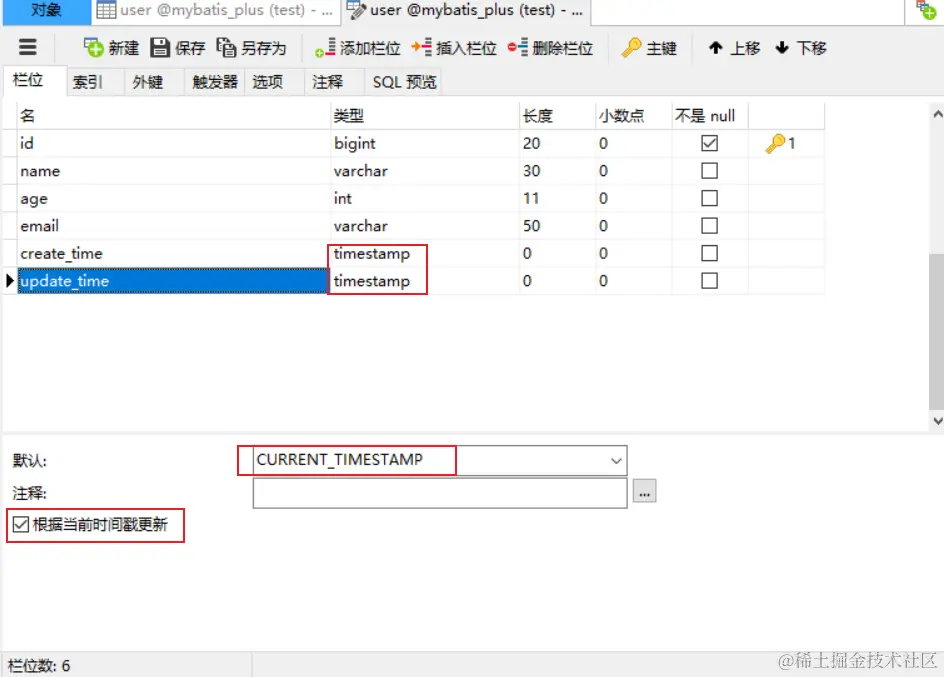This screenshot has height=677, width=944.
Task: Click status bar 栏位数: 6 text
Action: pyautogui.click(x=39, y=666)
